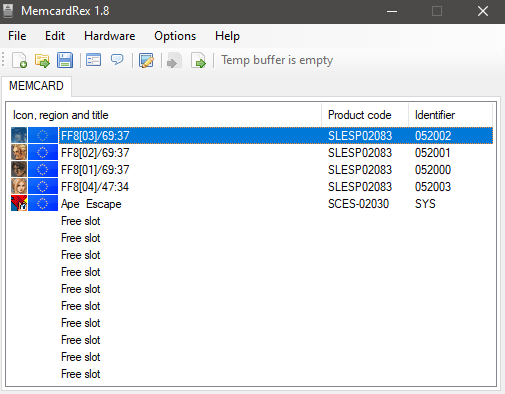Click the toolbar drag grip handle
Screen dimensions: 505x394
tap(3, 60)
